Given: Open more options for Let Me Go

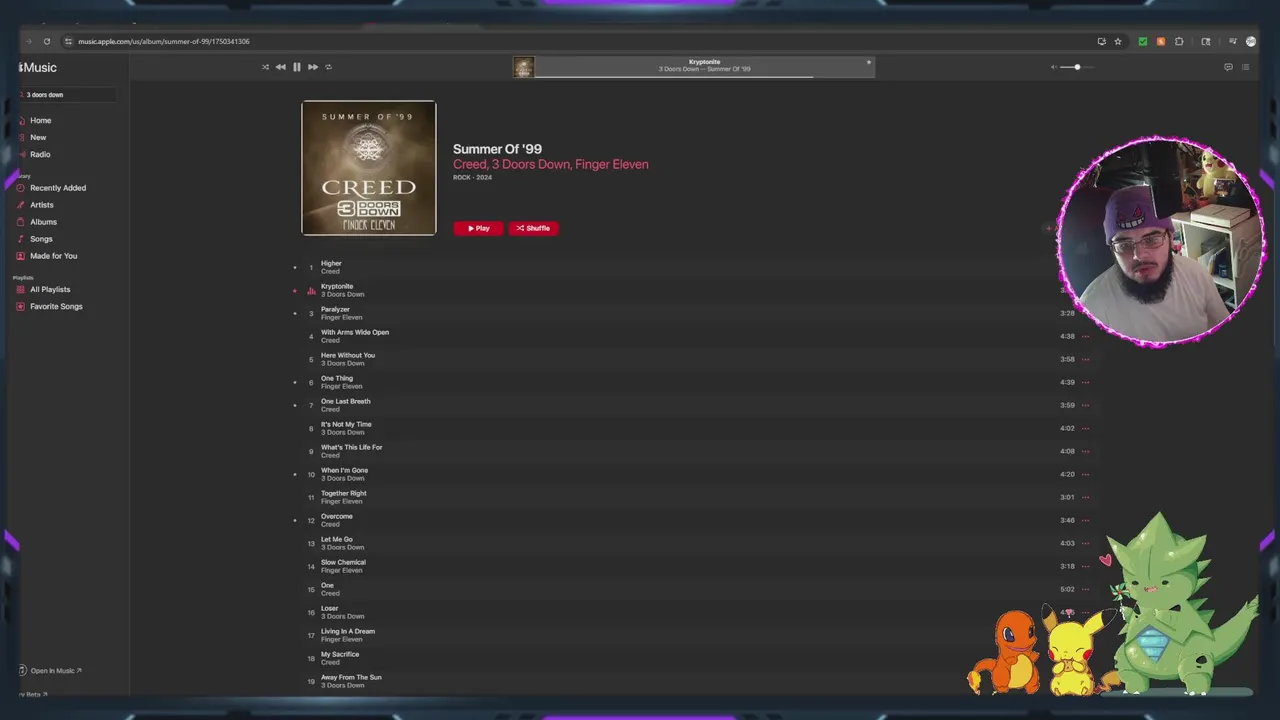Looking at the screenshot, I should click(x=1086, y=544).
